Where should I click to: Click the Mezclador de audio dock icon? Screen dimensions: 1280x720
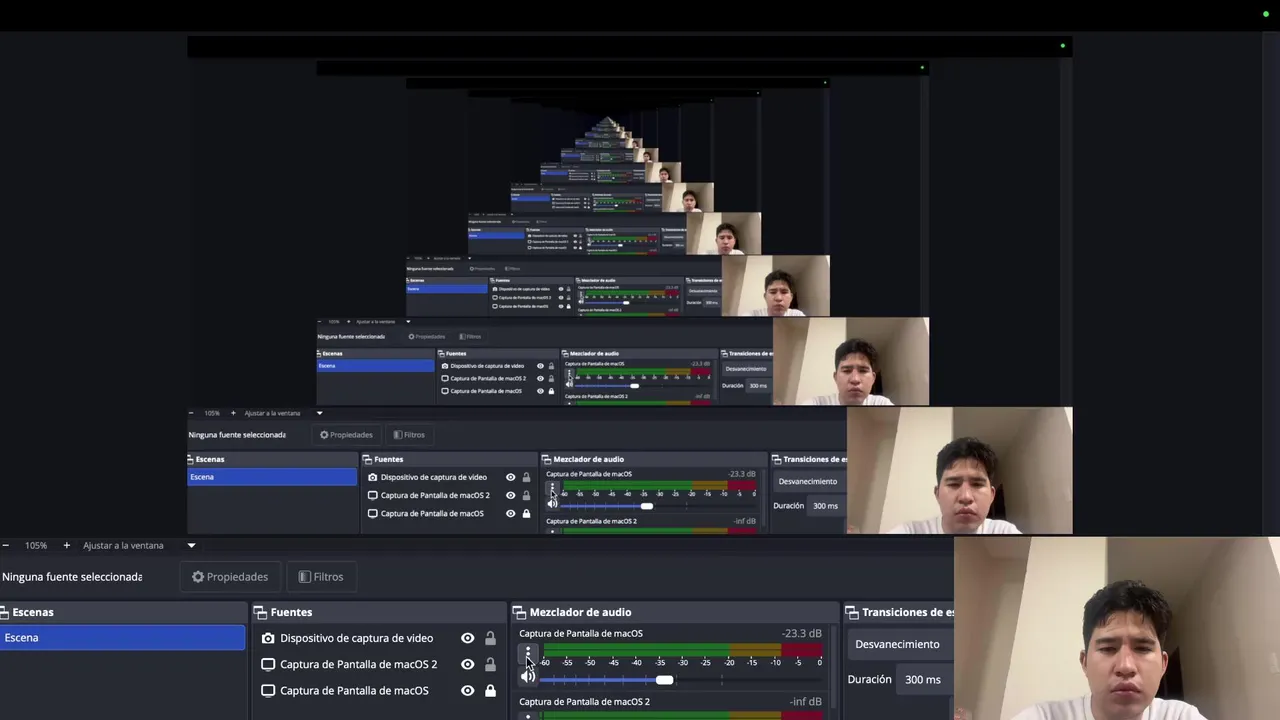click(x=519, y=612)
